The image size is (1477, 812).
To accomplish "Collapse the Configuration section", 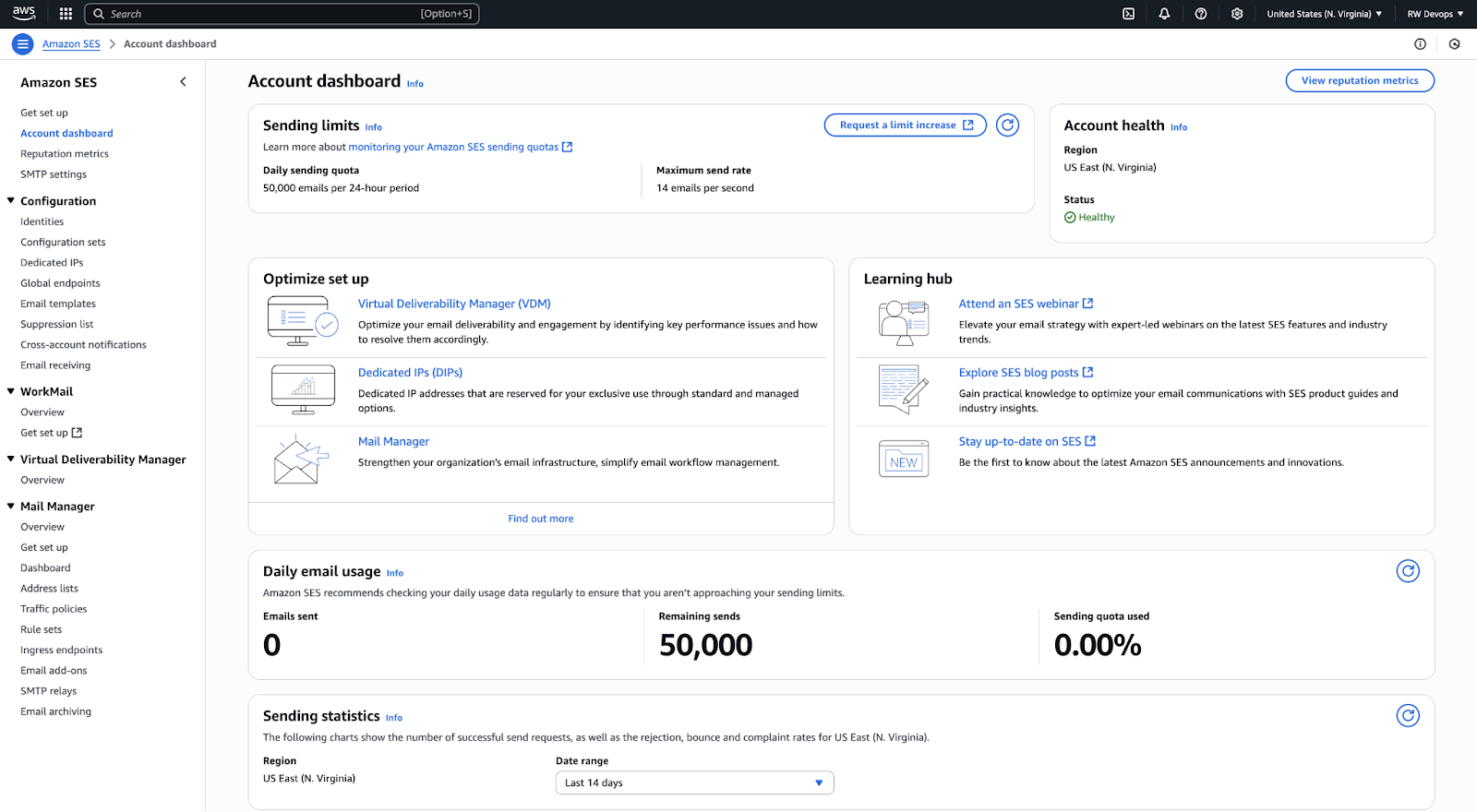I will point(11,201).
